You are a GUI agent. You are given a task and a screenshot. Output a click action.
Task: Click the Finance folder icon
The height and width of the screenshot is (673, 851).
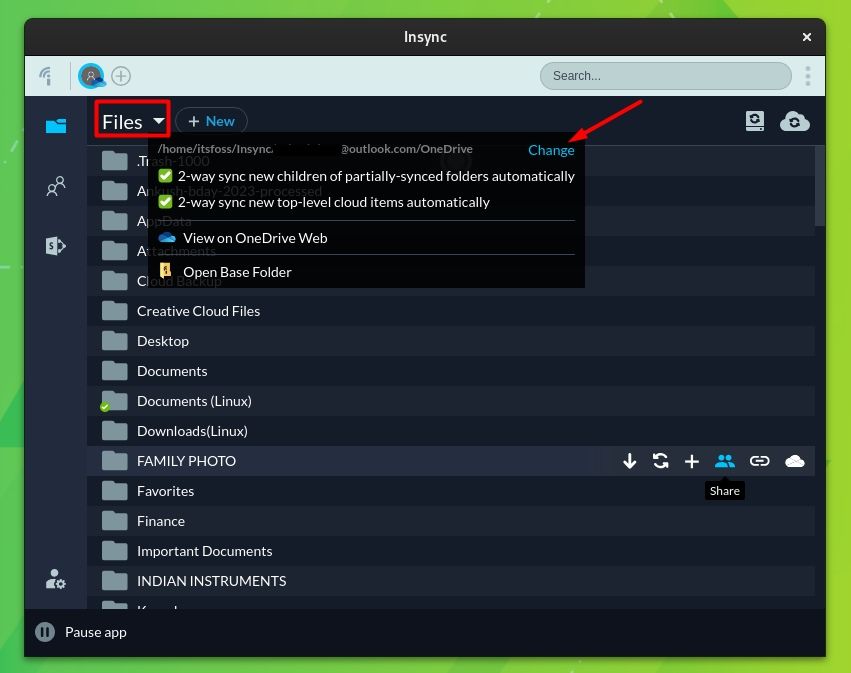[115, 521]
